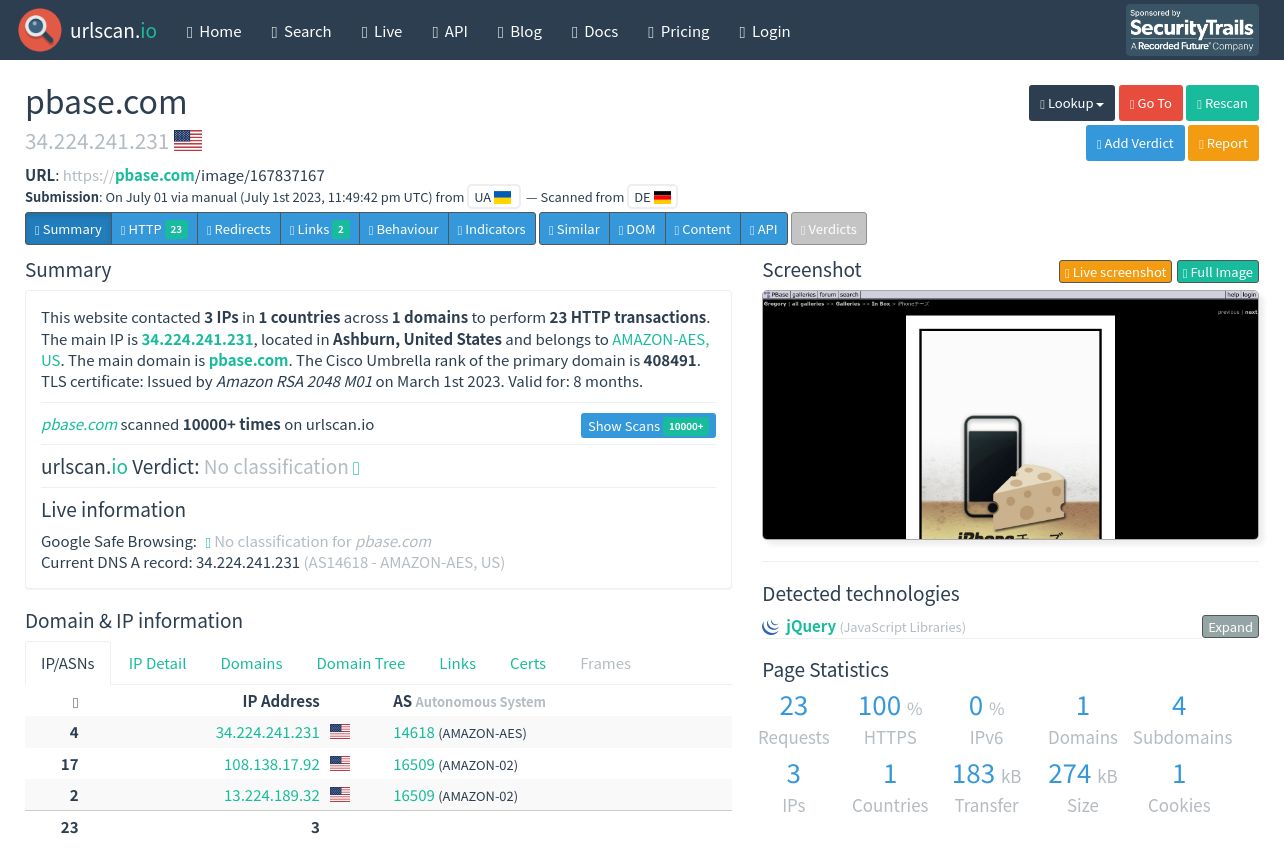The width and height of the screenshot is (1284, 866).
Task: Click main domain pbase.com link in summary
Action: (x=248, y=360)
